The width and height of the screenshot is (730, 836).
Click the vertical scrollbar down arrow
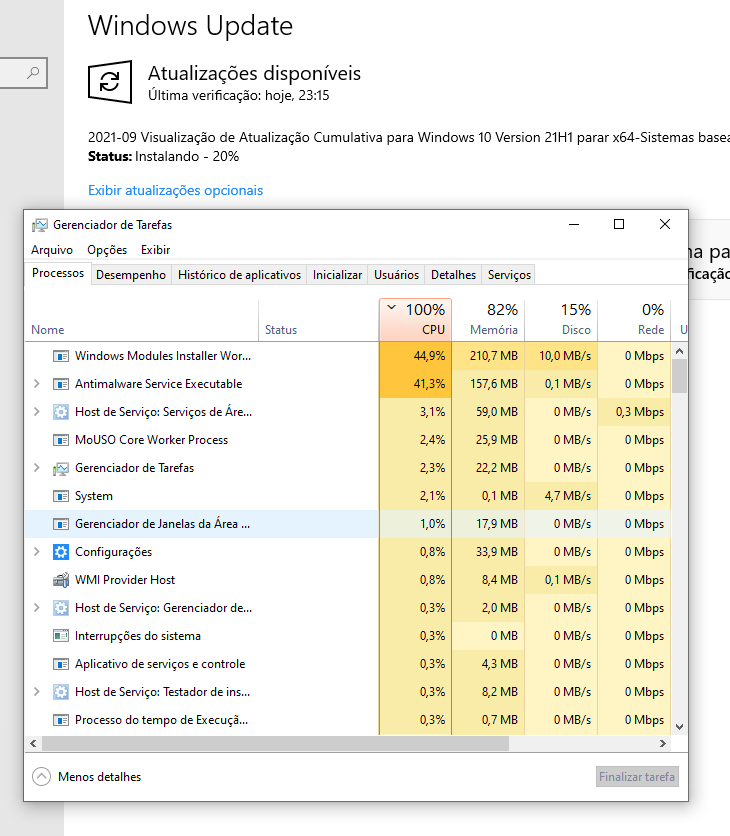point(679,727)
